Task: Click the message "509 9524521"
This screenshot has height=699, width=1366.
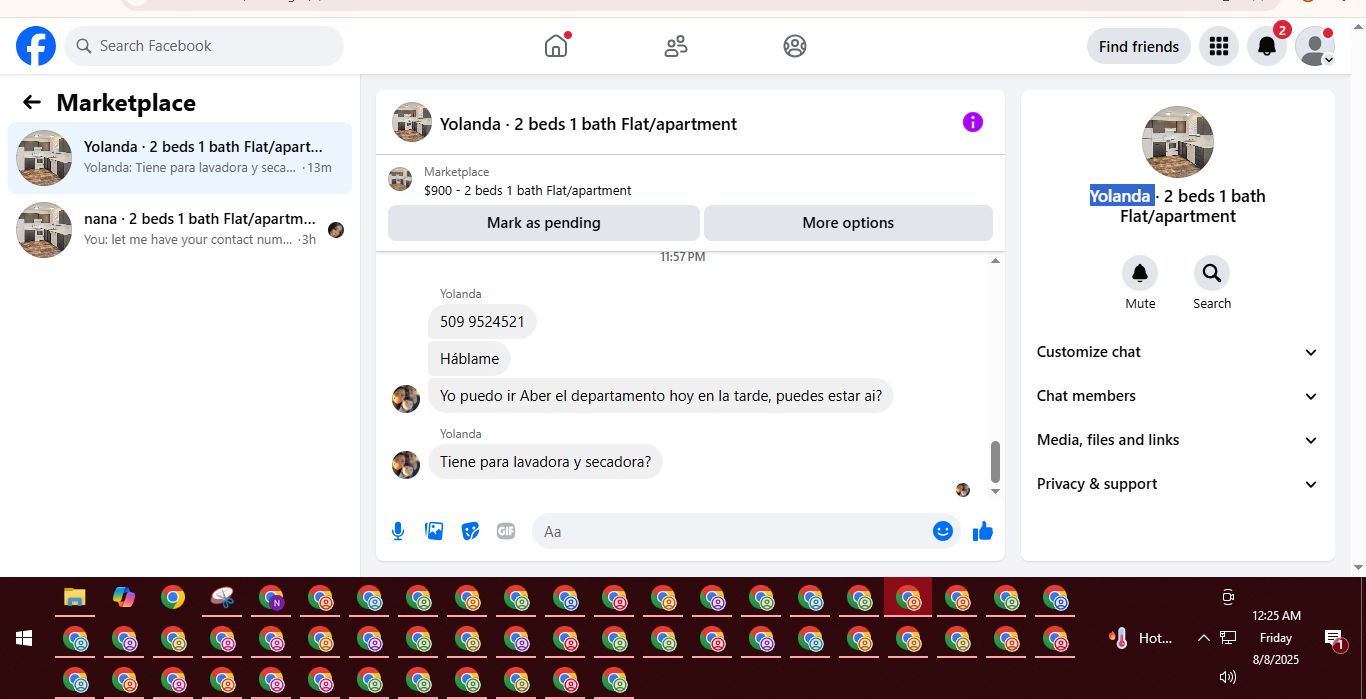Action: pyautogui.click(x=482, y=322)
